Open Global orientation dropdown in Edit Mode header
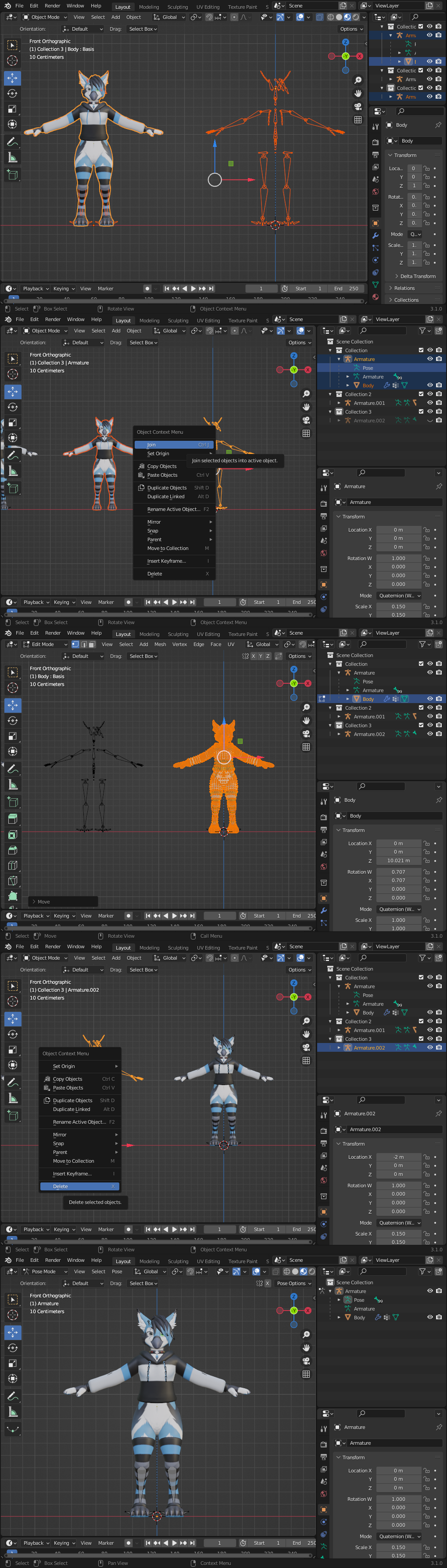Image resolution: width=447 pixels, height=1568 pixels. (262, 644)
